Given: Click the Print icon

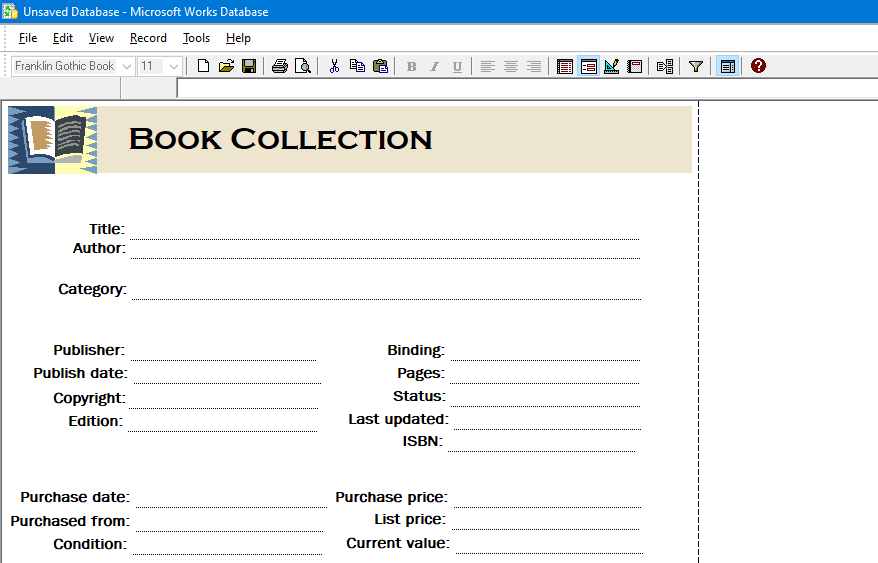Looking at the screenshot, I should pyautogui.click(x=280, y=66).
